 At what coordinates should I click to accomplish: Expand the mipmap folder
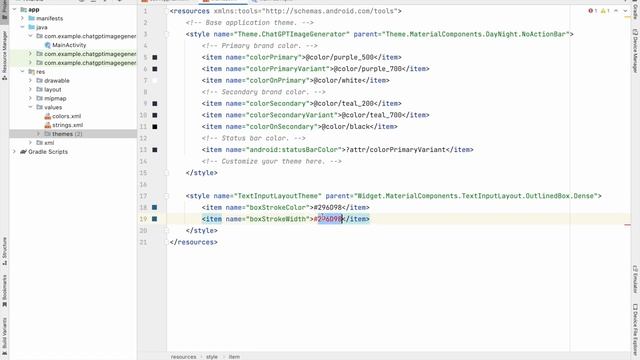[30, 98]
